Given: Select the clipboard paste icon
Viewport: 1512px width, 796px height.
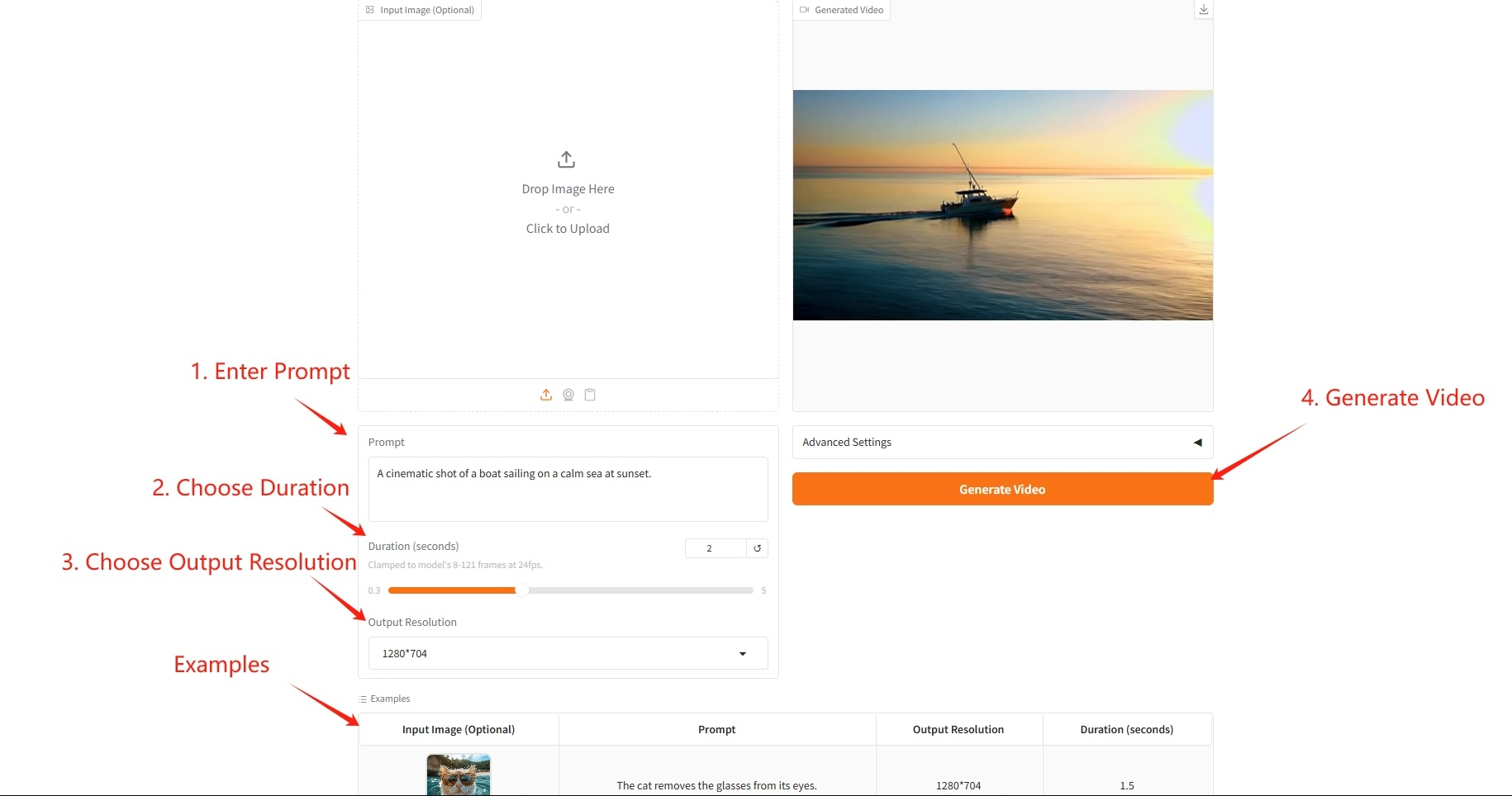Looking at the screenshot, I should pos(590,395).
